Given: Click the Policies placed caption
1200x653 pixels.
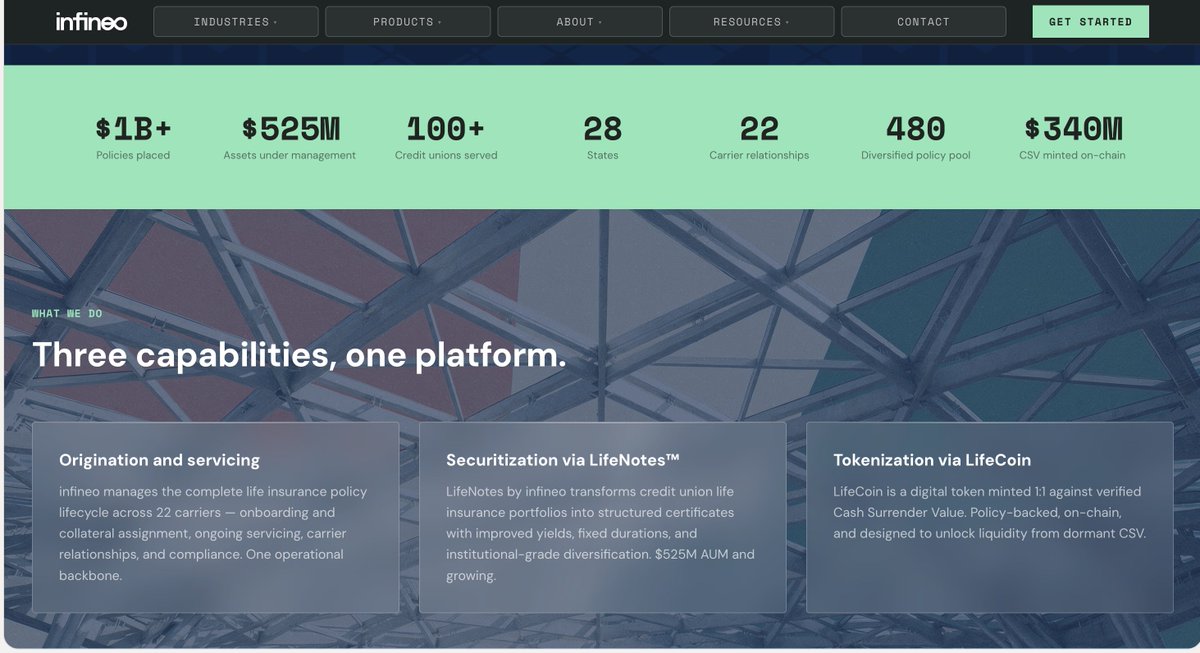Looking at the screenshot, I should pos(133,156).
